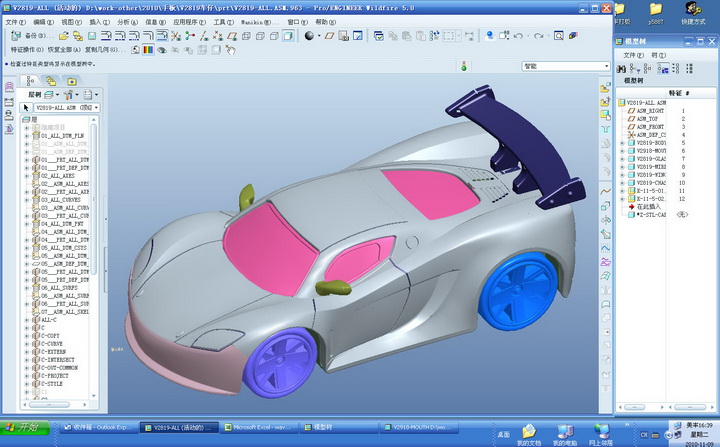Click the appearance sphere icon
Image resolution: width=720 pixels, height=447 pixels.
click(308, 36)
